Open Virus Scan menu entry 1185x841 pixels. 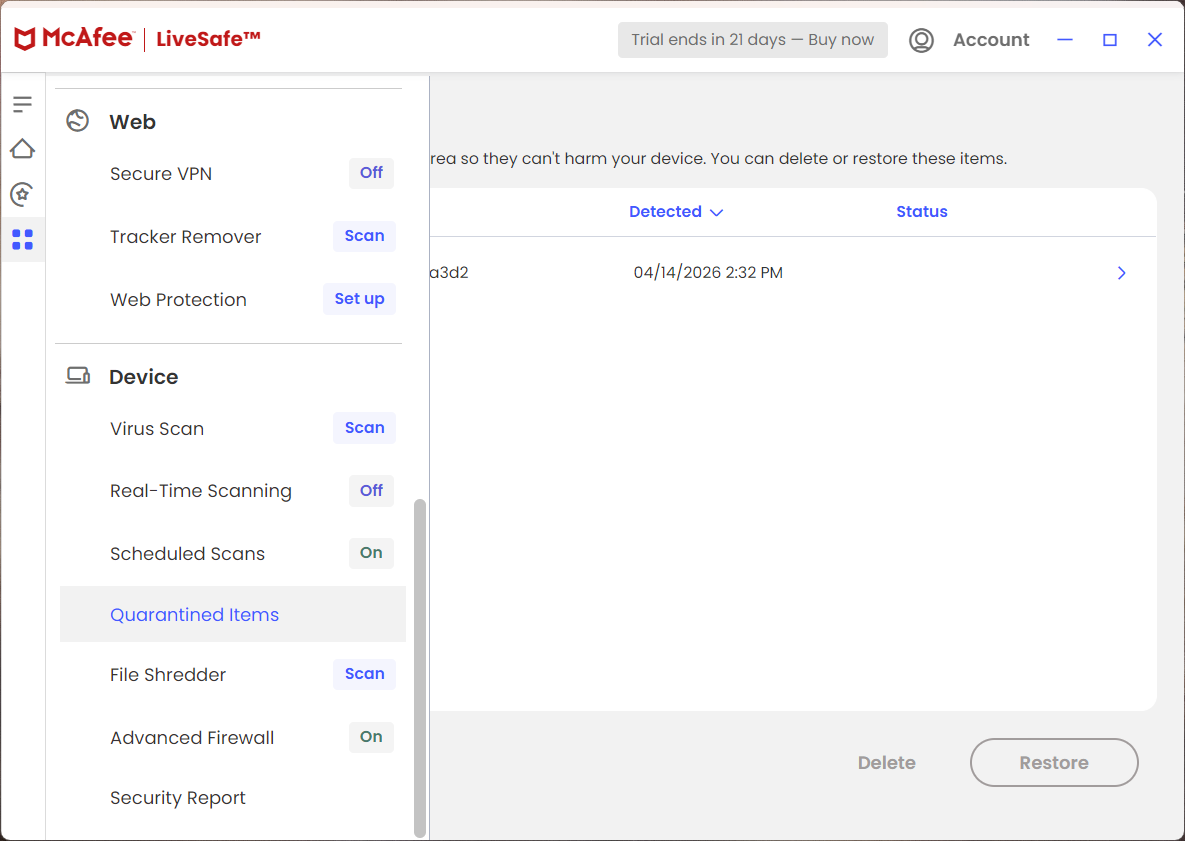[157, 428]
